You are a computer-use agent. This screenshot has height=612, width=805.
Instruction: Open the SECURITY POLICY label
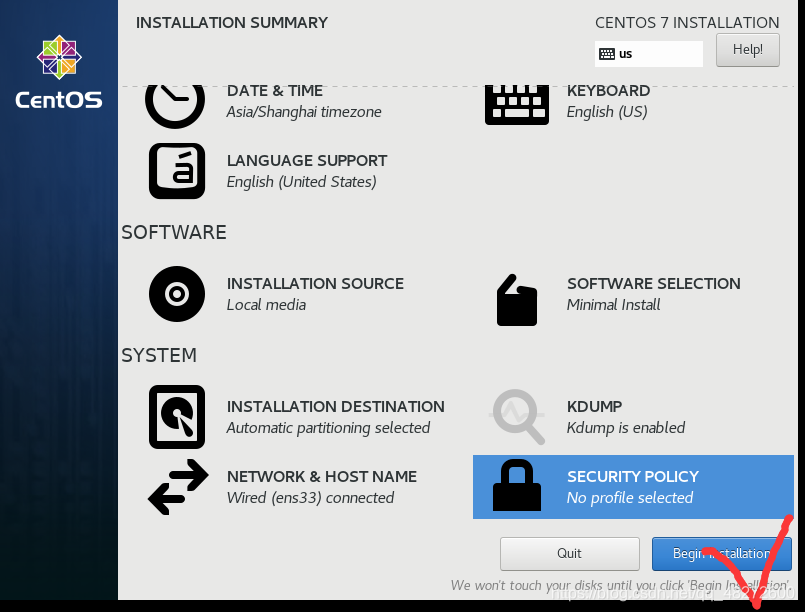coord(633,477)
